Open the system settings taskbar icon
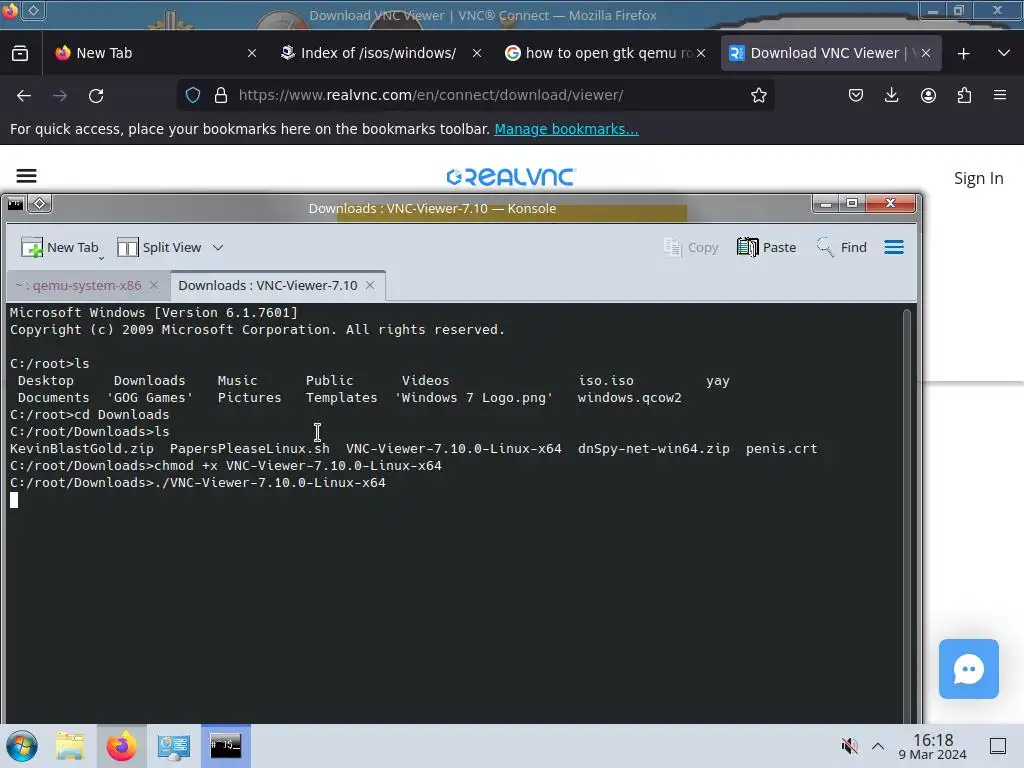The width and height of the screenshot is (1024, 768). coord(174,746)
